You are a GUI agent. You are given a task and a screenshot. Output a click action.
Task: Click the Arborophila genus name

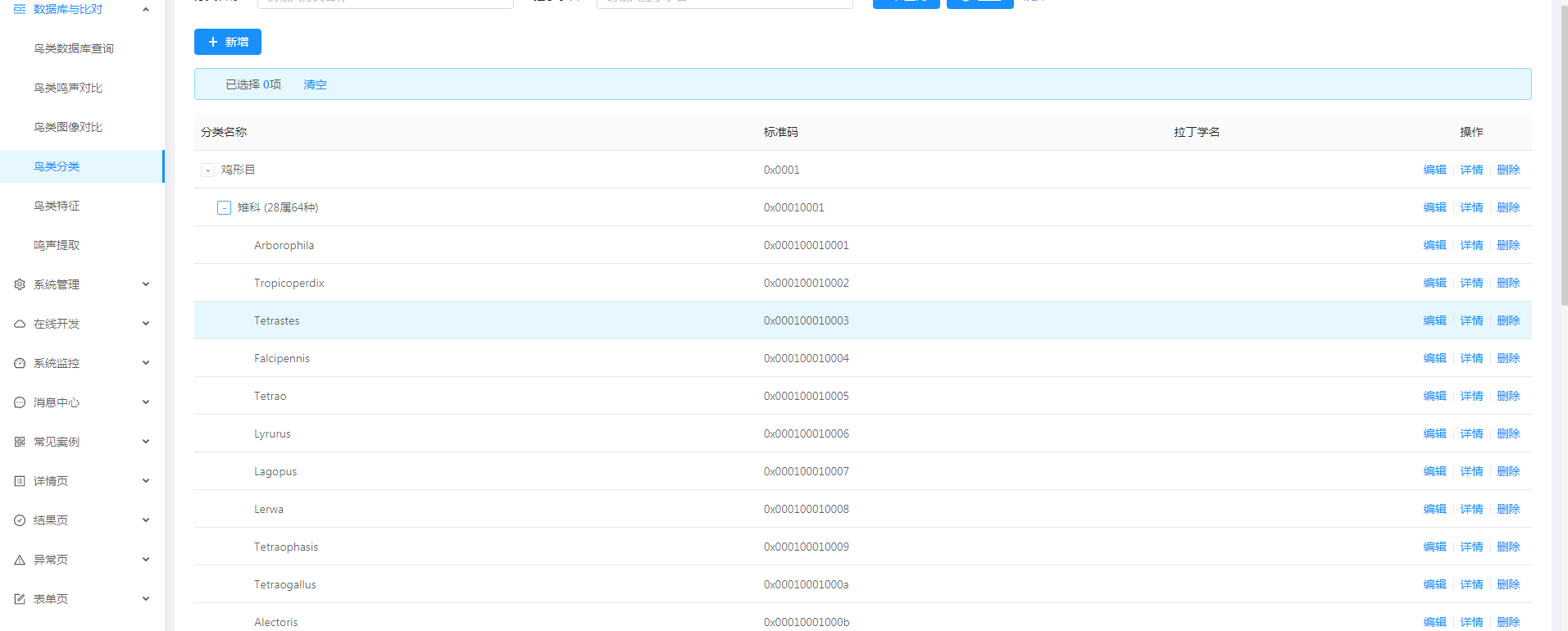(284, 245)
